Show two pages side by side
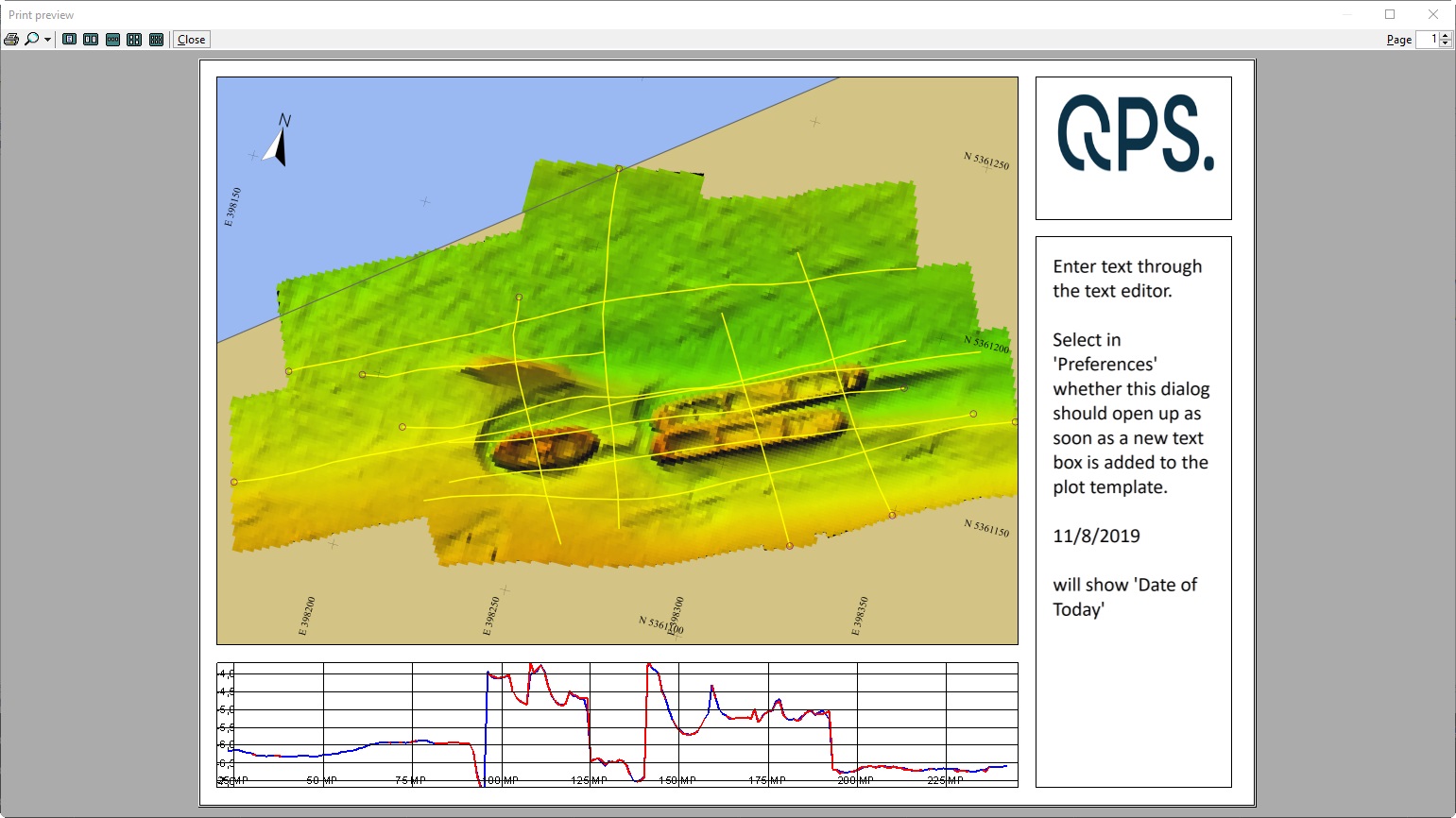 point(91,39)
